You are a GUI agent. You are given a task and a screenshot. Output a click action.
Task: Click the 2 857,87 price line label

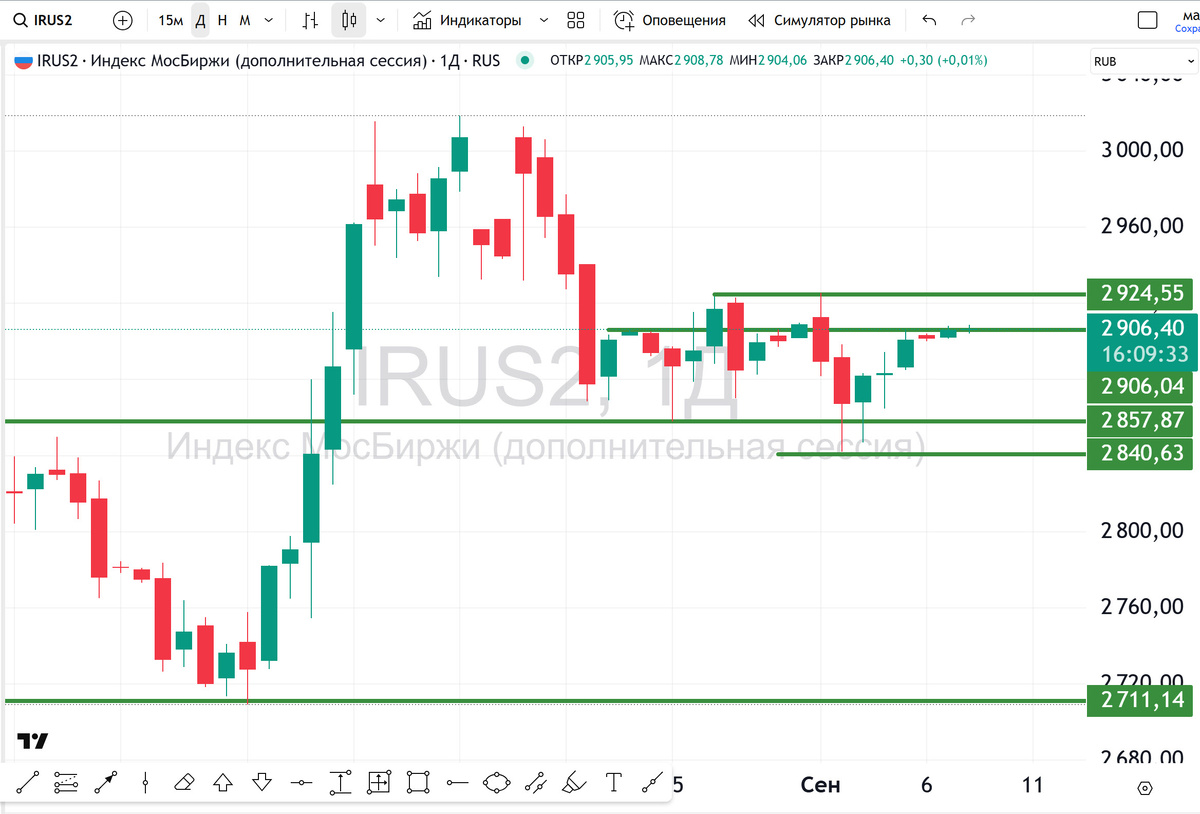pyautogui.click(x=1141, y=421)
